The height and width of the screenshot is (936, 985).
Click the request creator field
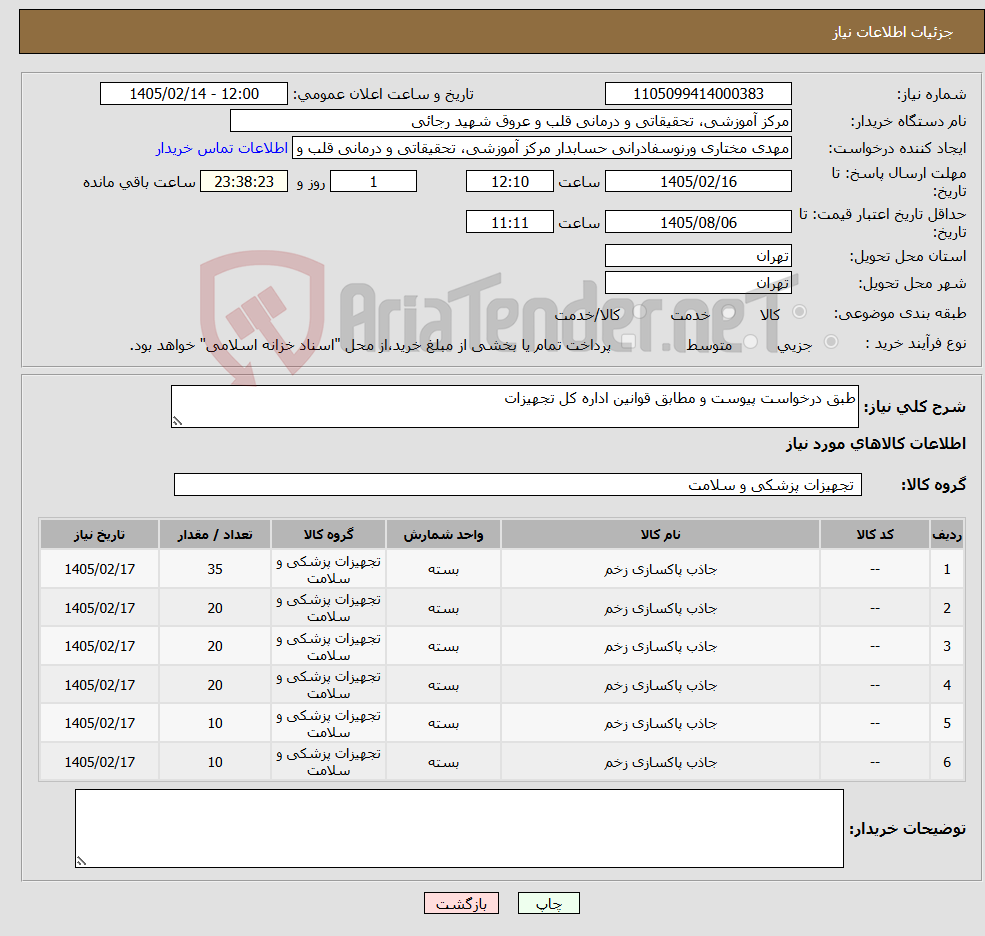point(541,148)
